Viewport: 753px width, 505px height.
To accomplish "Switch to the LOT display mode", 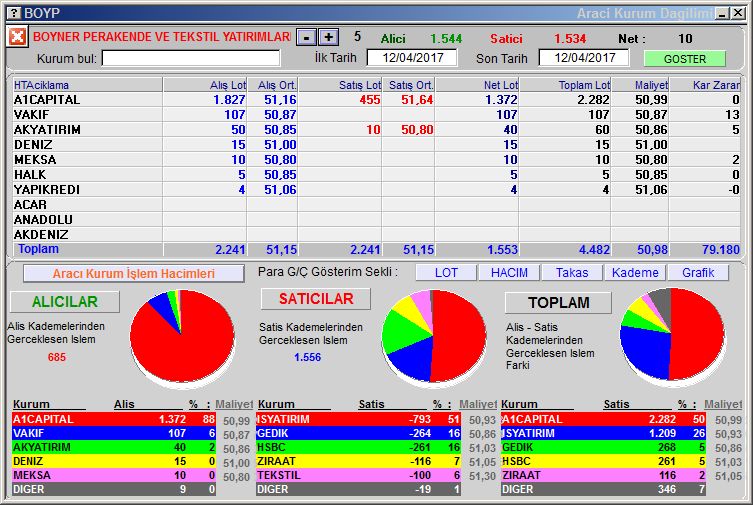I will click(x=446, y=273).
